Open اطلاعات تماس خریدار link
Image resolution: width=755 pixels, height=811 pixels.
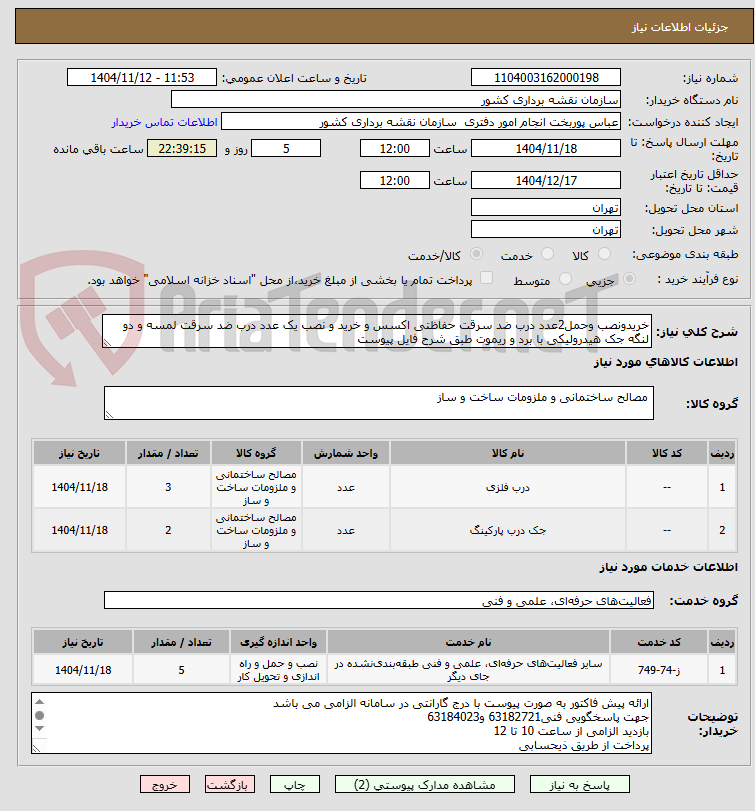pyautogui.click(x=164, y=122)
